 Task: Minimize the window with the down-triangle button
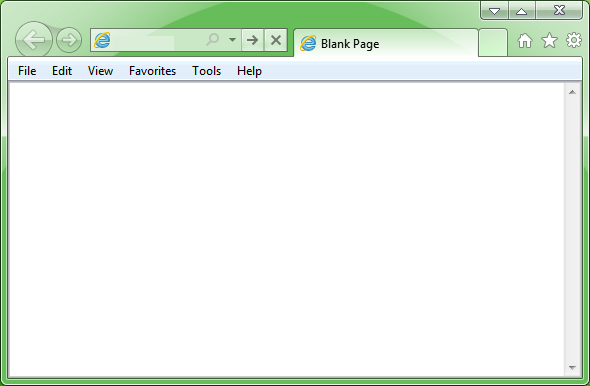[494, 11]
